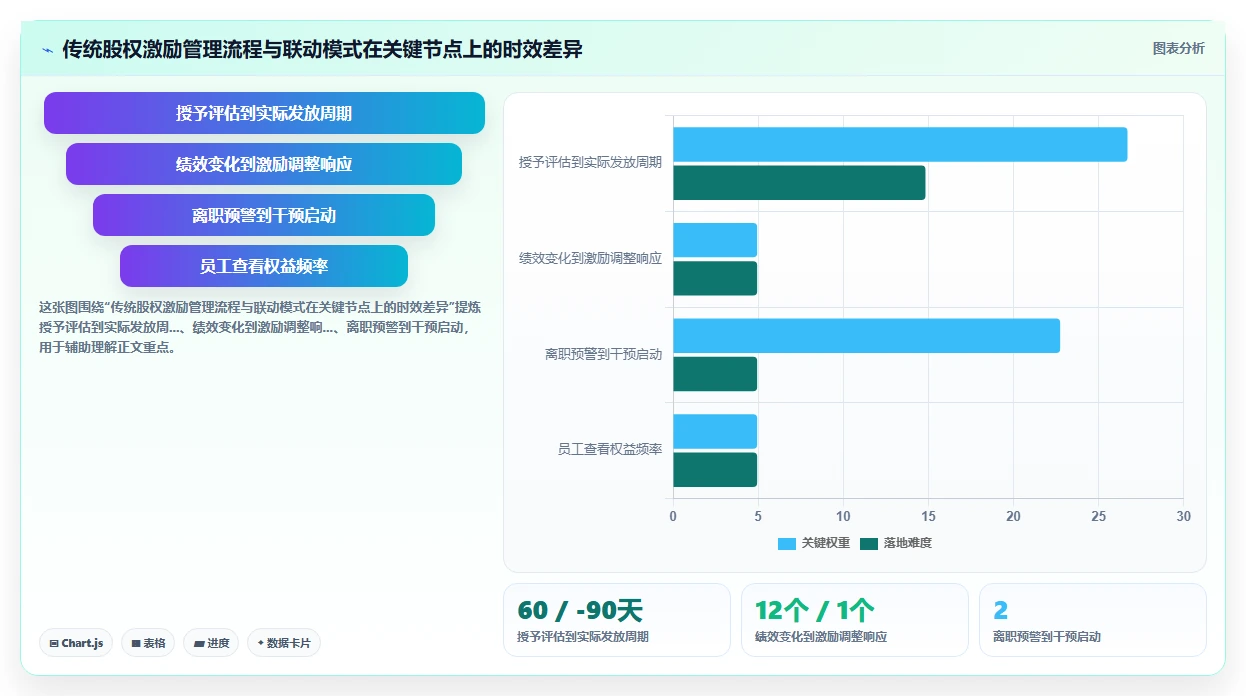1246x696 pixels.
Task: Toggle the 落地难度 legend entry
Action: coord(896,543)
